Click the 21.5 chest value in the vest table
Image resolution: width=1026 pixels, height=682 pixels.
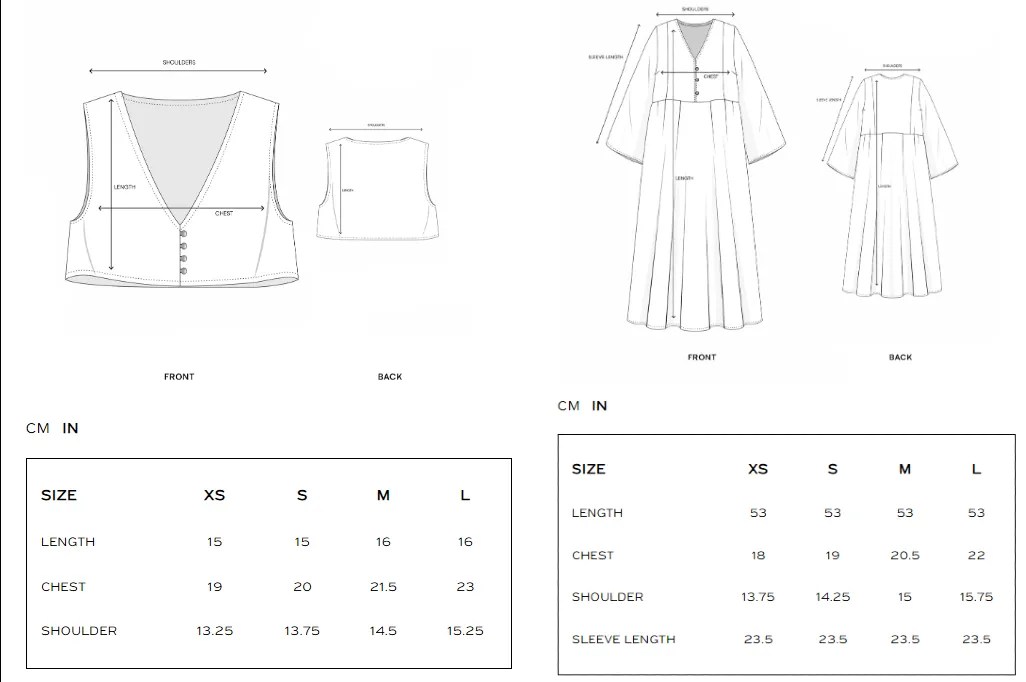(383, 587)
